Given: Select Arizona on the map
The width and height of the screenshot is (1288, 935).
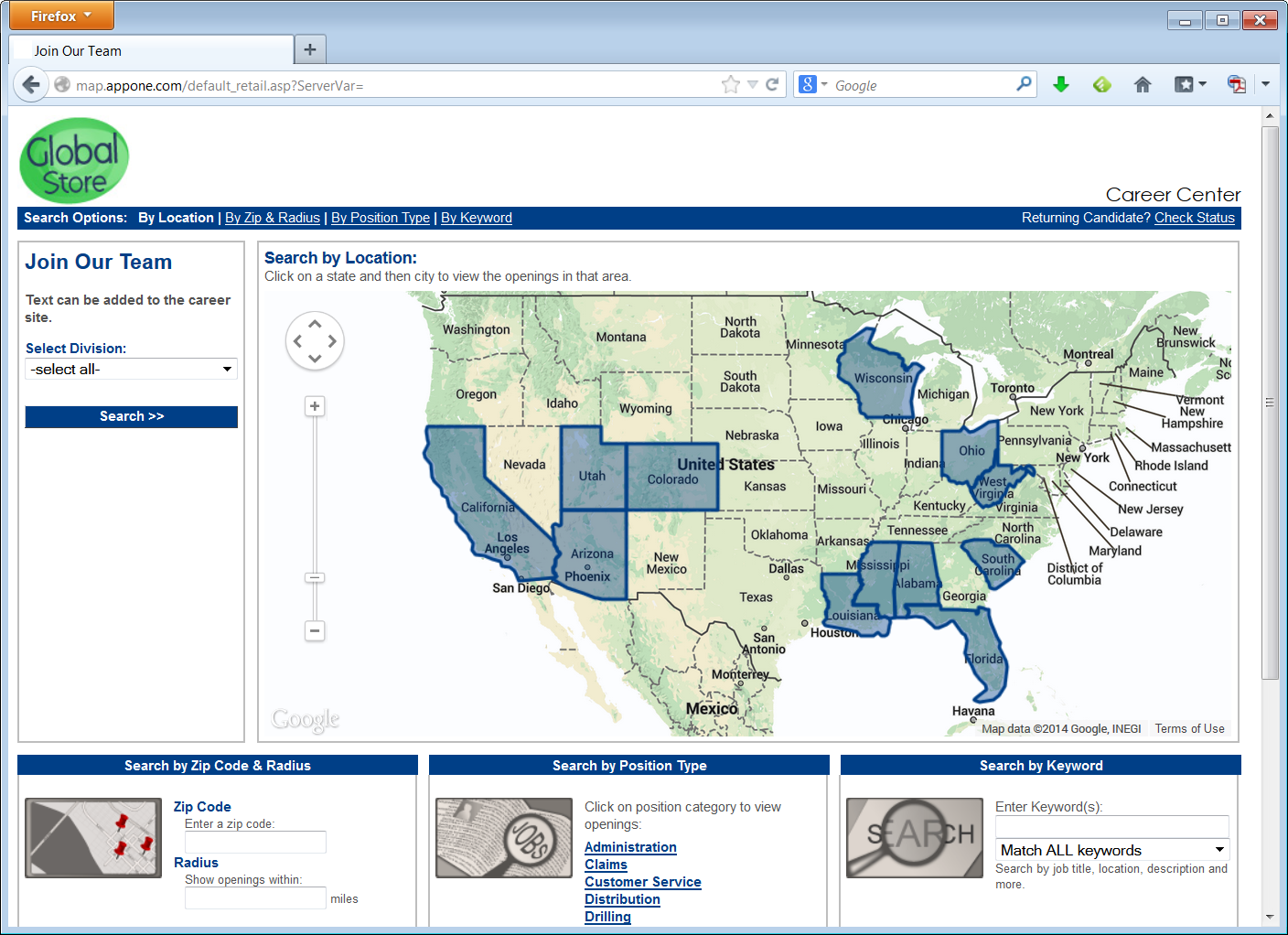Looking at the screenshot, I should (591, 554).
